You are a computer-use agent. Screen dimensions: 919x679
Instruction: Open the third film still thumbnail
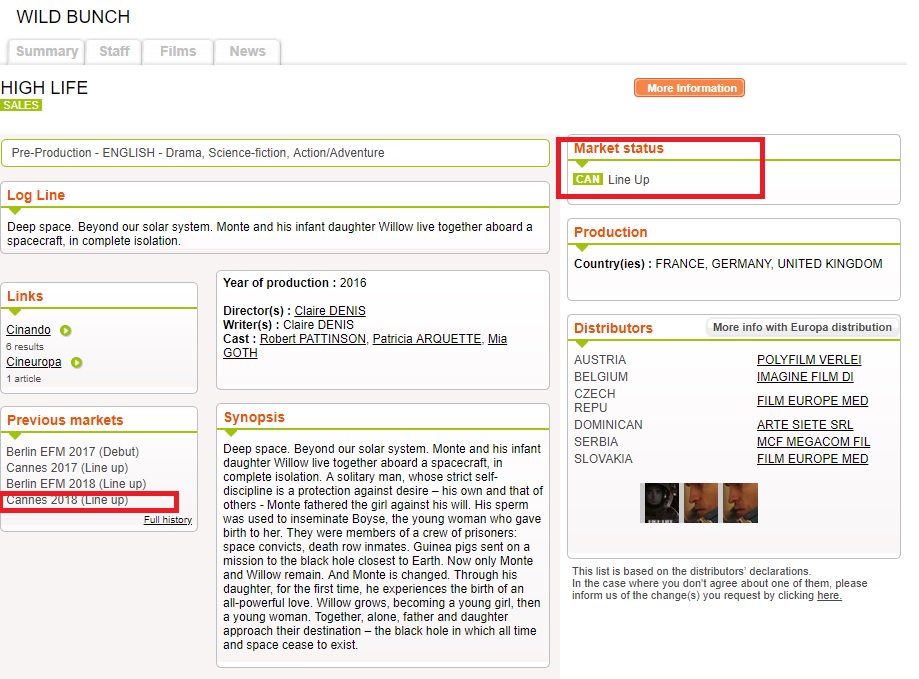click(740, 503)
